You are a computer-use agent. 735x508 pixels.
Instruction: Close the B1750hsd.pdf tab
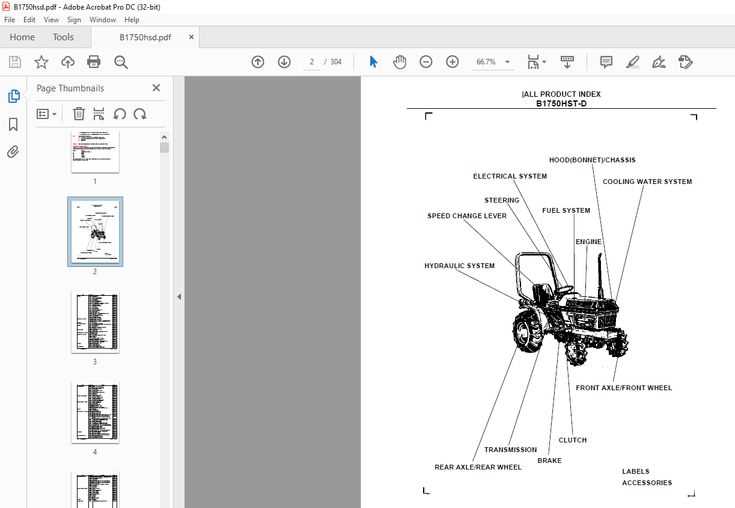coord(191,37)
